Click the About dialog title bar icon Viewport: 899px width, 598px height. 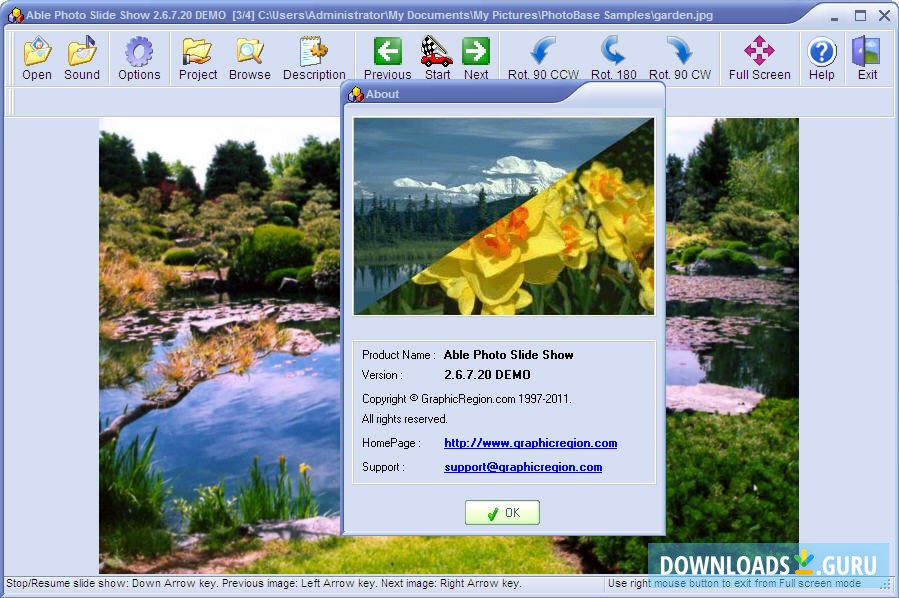pyautogui.click(x=355, y=94)
